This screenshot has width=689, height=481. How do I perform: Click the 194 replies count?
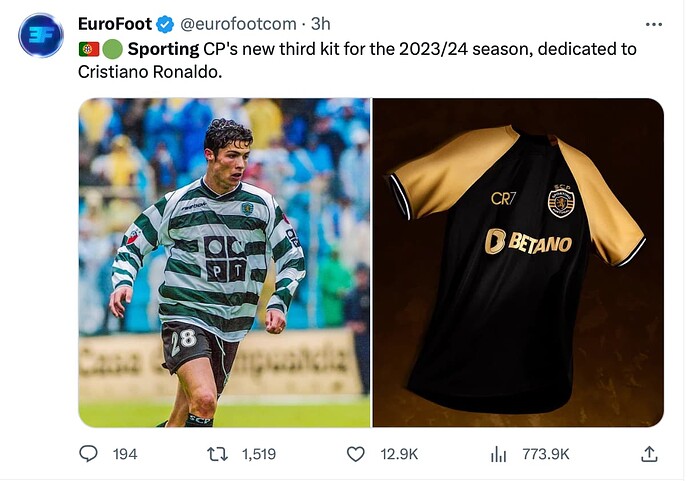(x=125, y=454)
